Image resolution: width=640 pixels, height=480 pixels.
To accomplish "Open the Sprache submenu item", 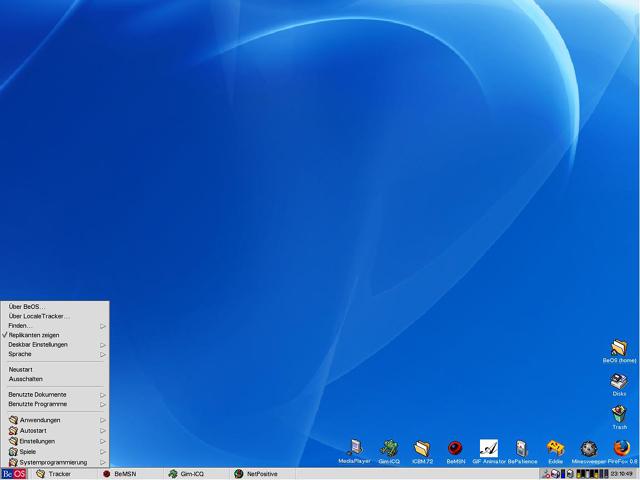I will pyautogui.click(x=55, y=354).
